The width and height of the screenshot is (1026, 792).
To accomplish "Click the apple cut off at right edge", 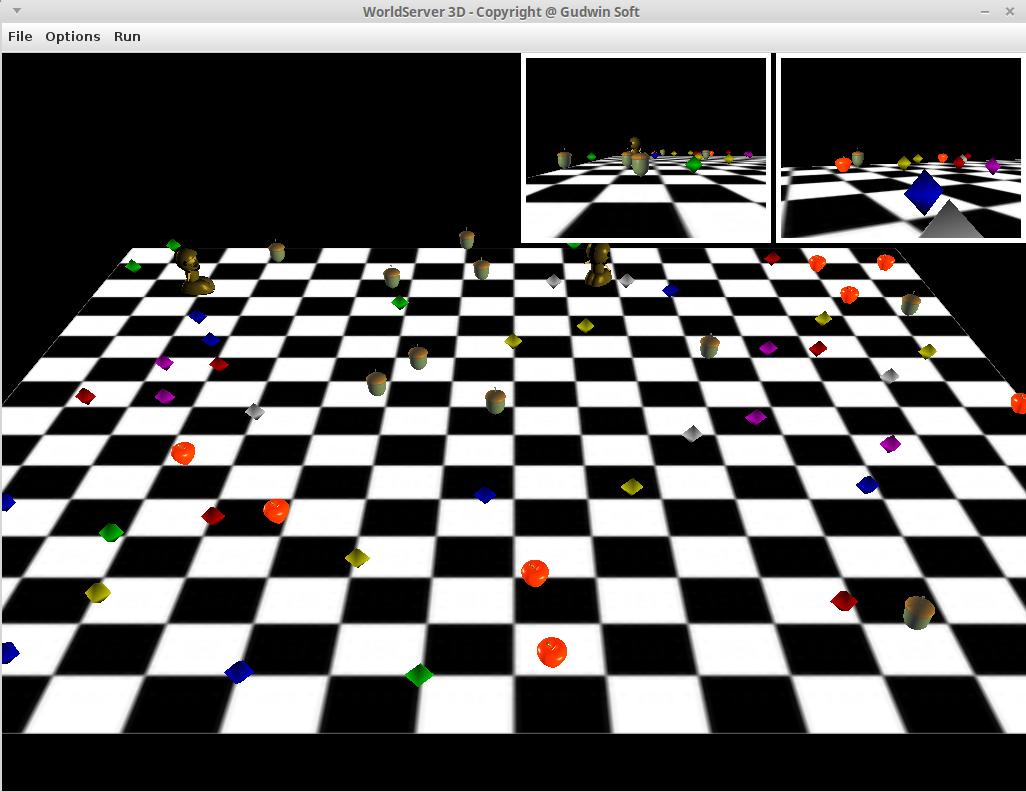I will (1018, 403).
